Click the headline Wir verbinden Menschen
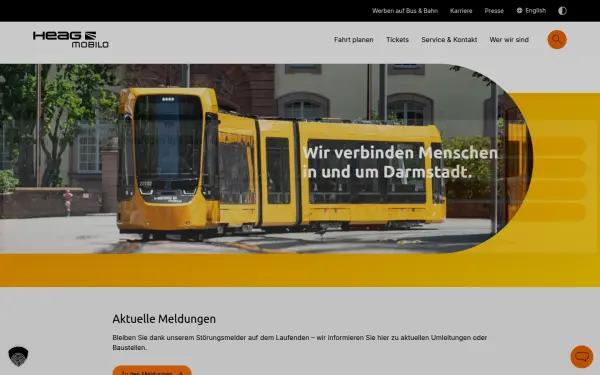The width and height of the screenshot is (600, 375). coord(400,153)
